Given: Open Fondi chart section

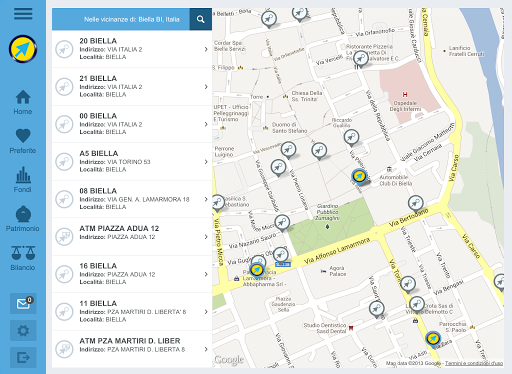Looking at the screenshot, I should point(23,180).
